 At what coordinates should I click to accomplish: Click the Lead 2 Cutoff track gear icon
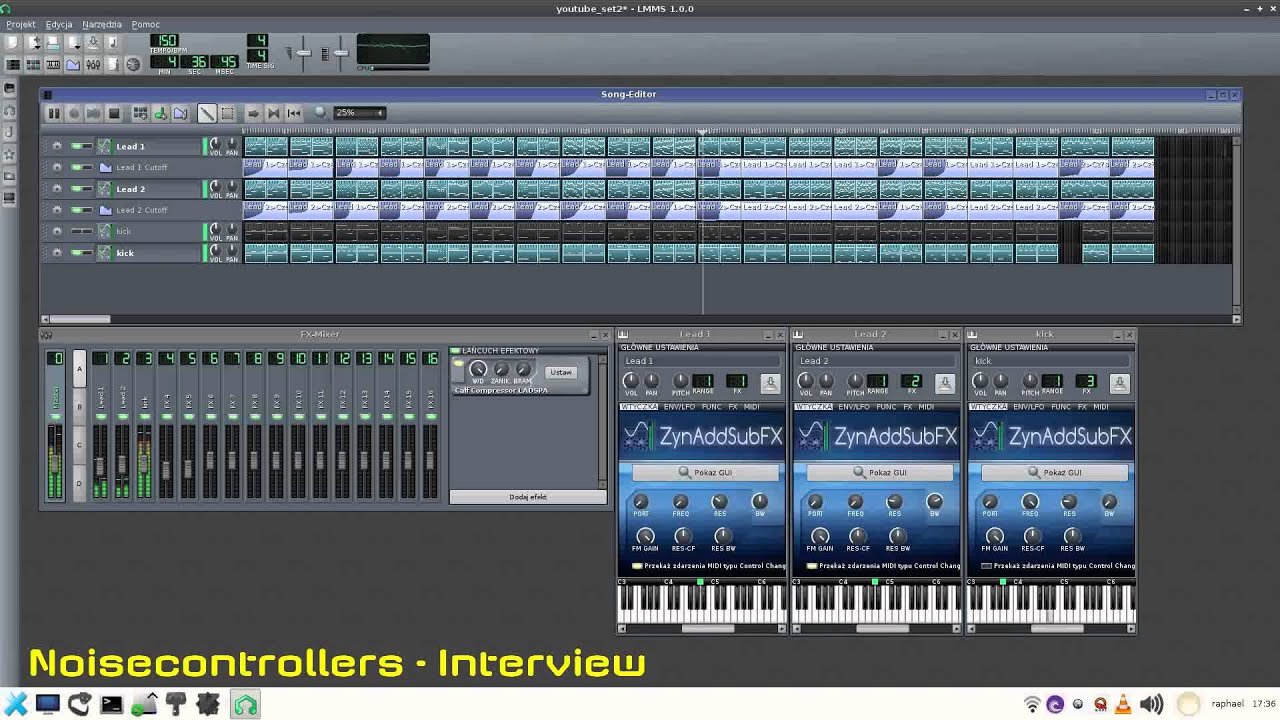57,210
